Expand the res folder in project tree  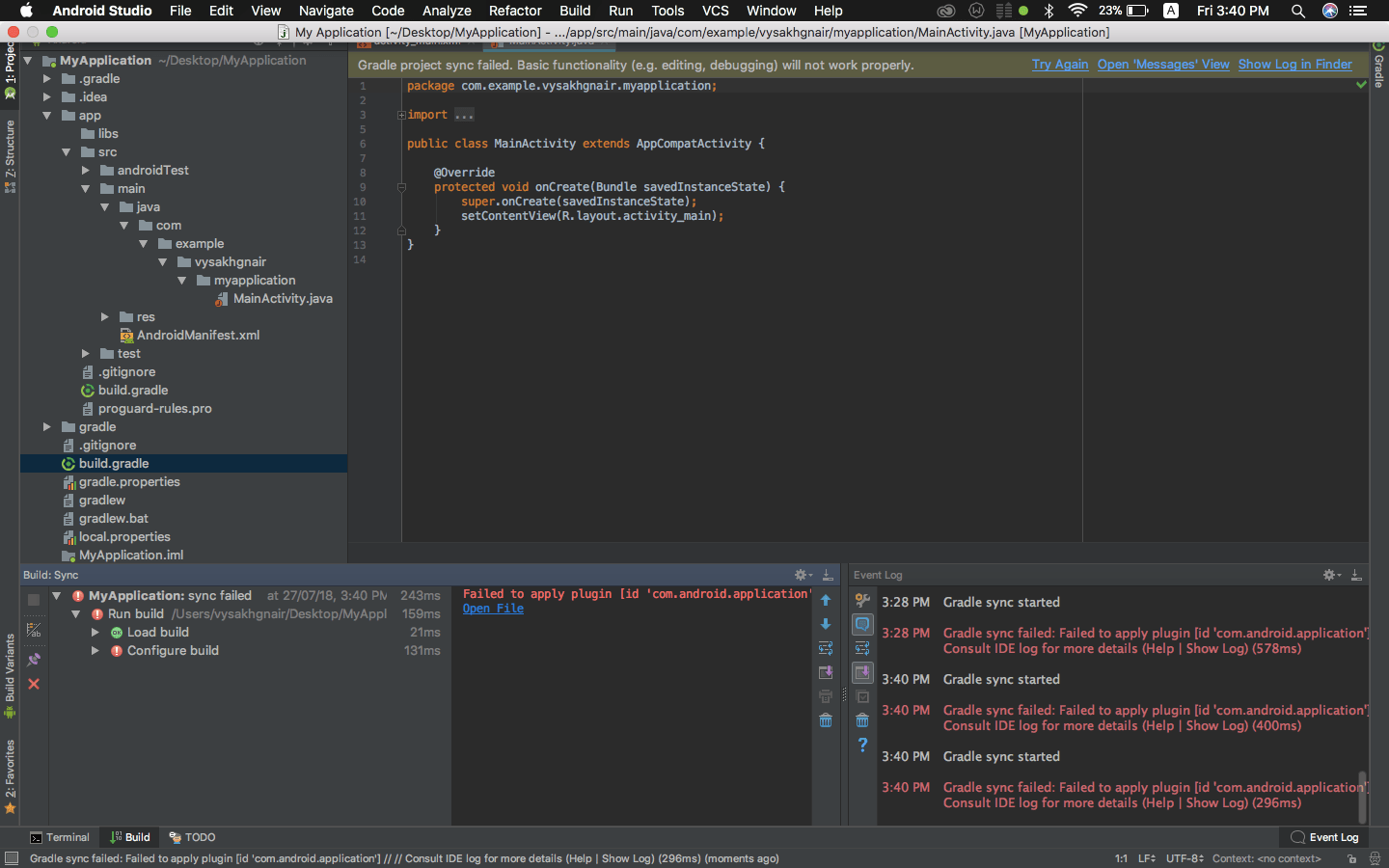tap(105, 316)
